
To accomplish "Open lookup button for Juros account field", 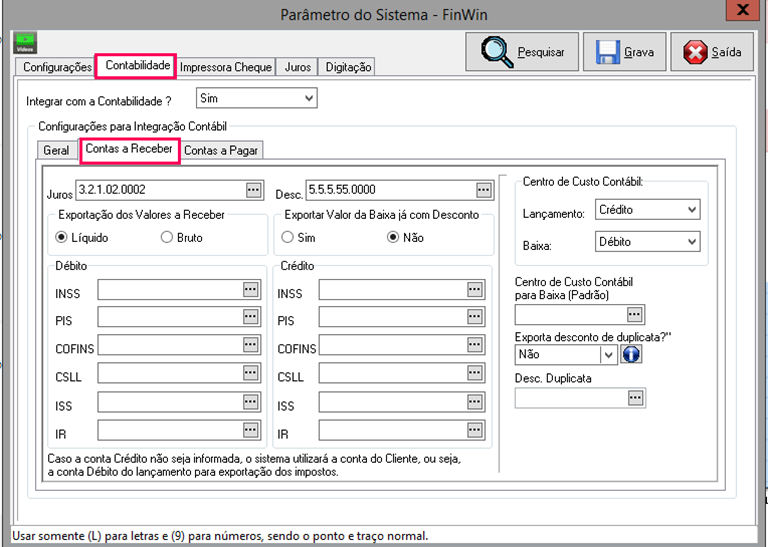I will tap(252, 189).
